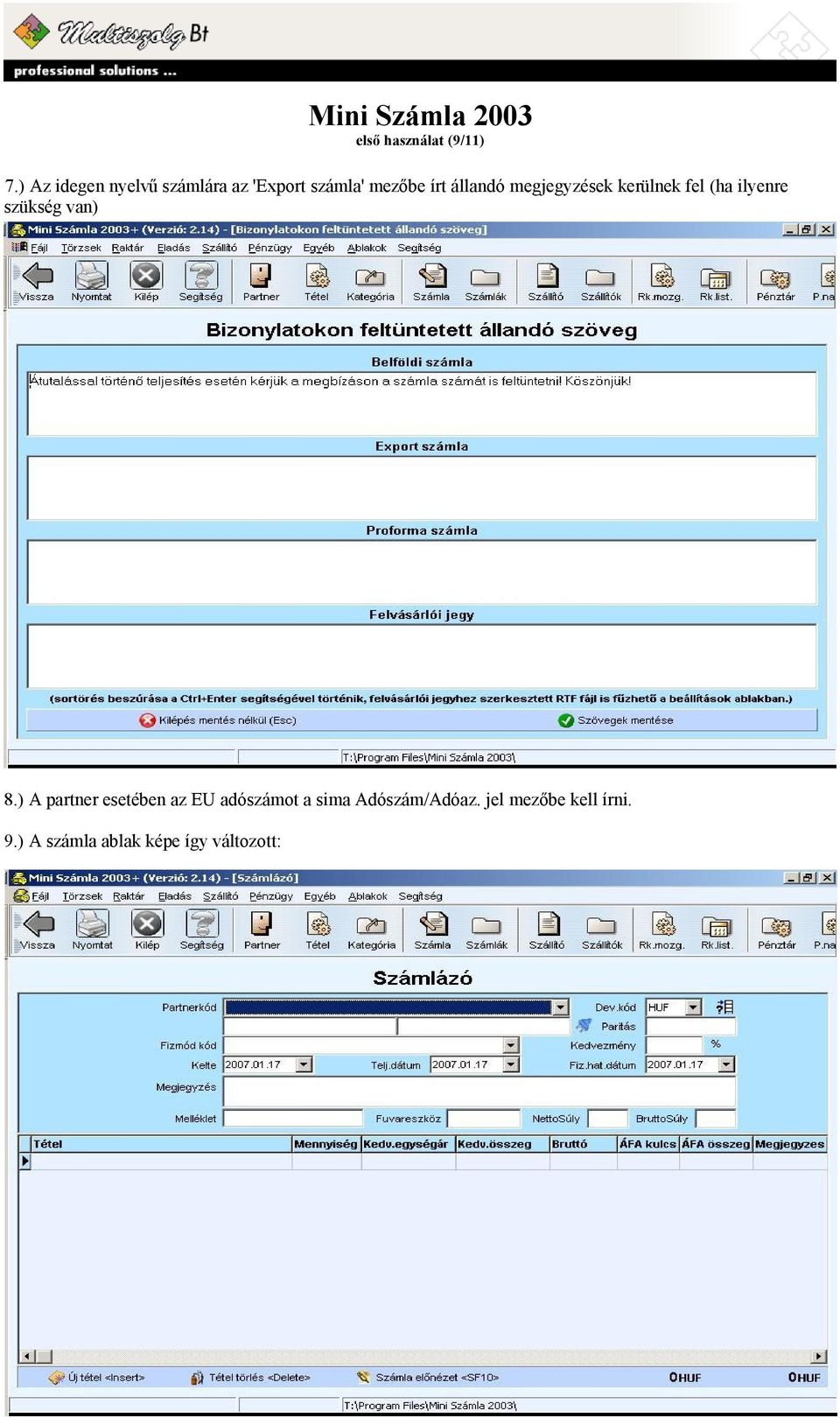Click the Kedvezmény percent field
This screenshot has width=840, height=1418.
click(674, 1045)
